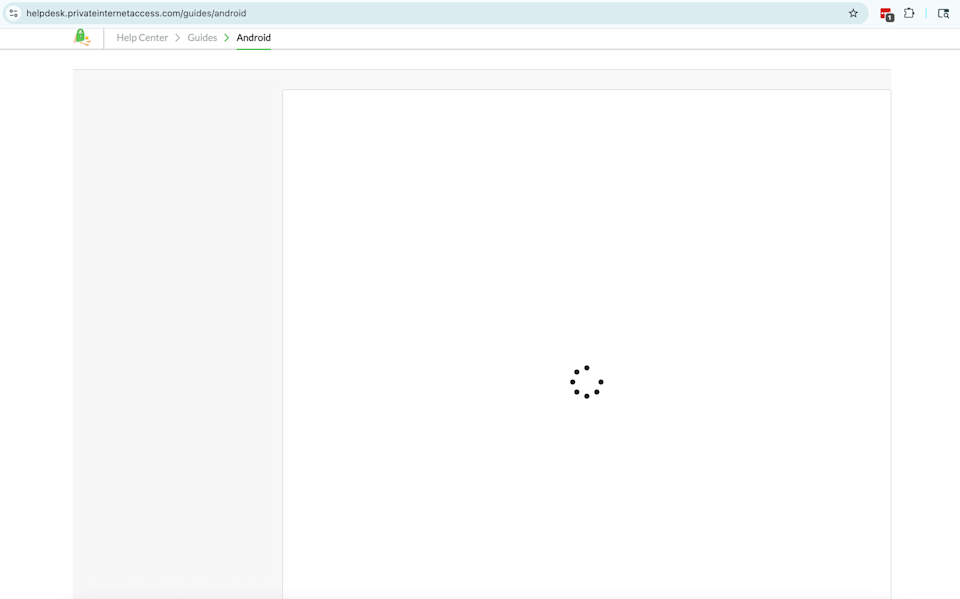Click the loading spinner in content panel
The width and height of the screenshot is (960, 599).
tap(587, 382)
